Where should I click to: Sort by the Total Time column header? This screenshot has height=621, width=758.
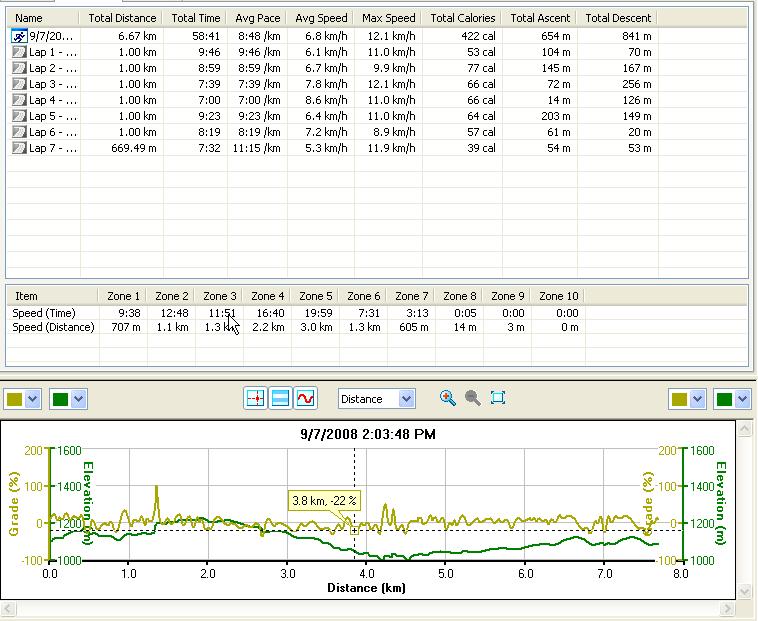(195, 18)
